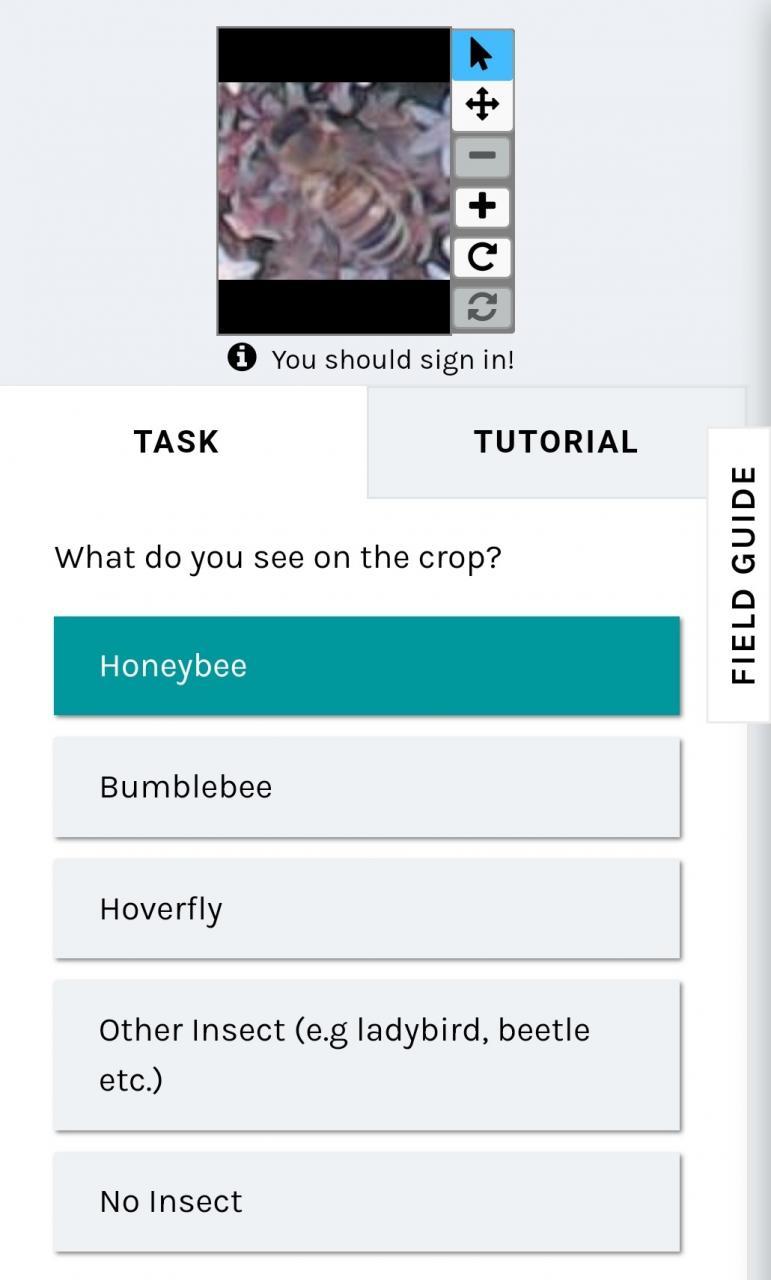
Task: Pick the Hoverfly answer
Action: (367, 909)
